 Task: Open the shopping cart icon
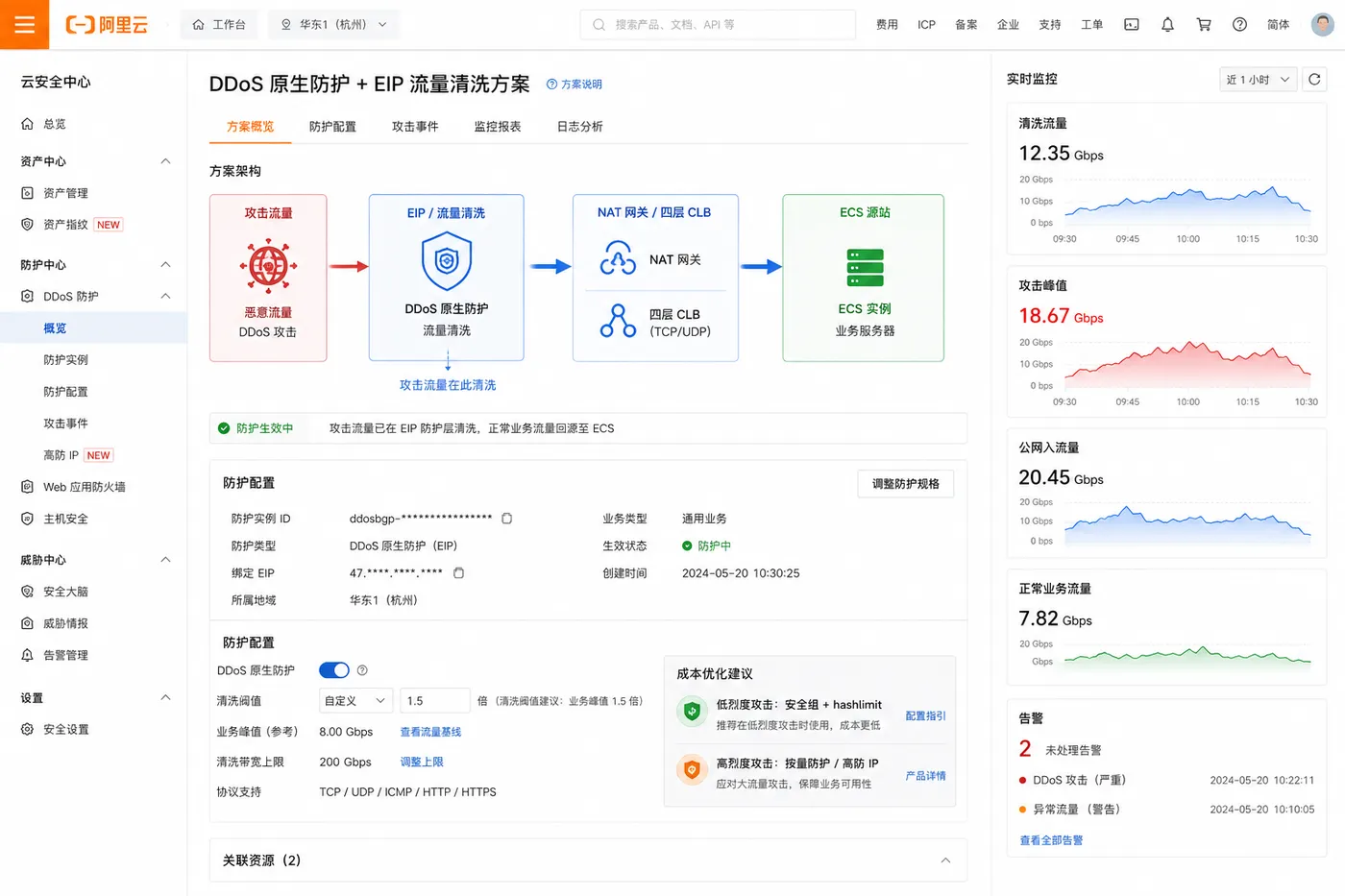pyautogui.click(x=1204, y=25)
